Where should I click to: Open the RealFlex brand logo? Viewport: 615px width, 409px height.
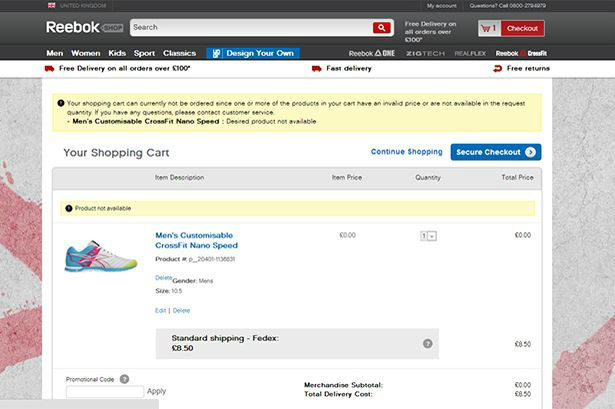pos(470,53)
